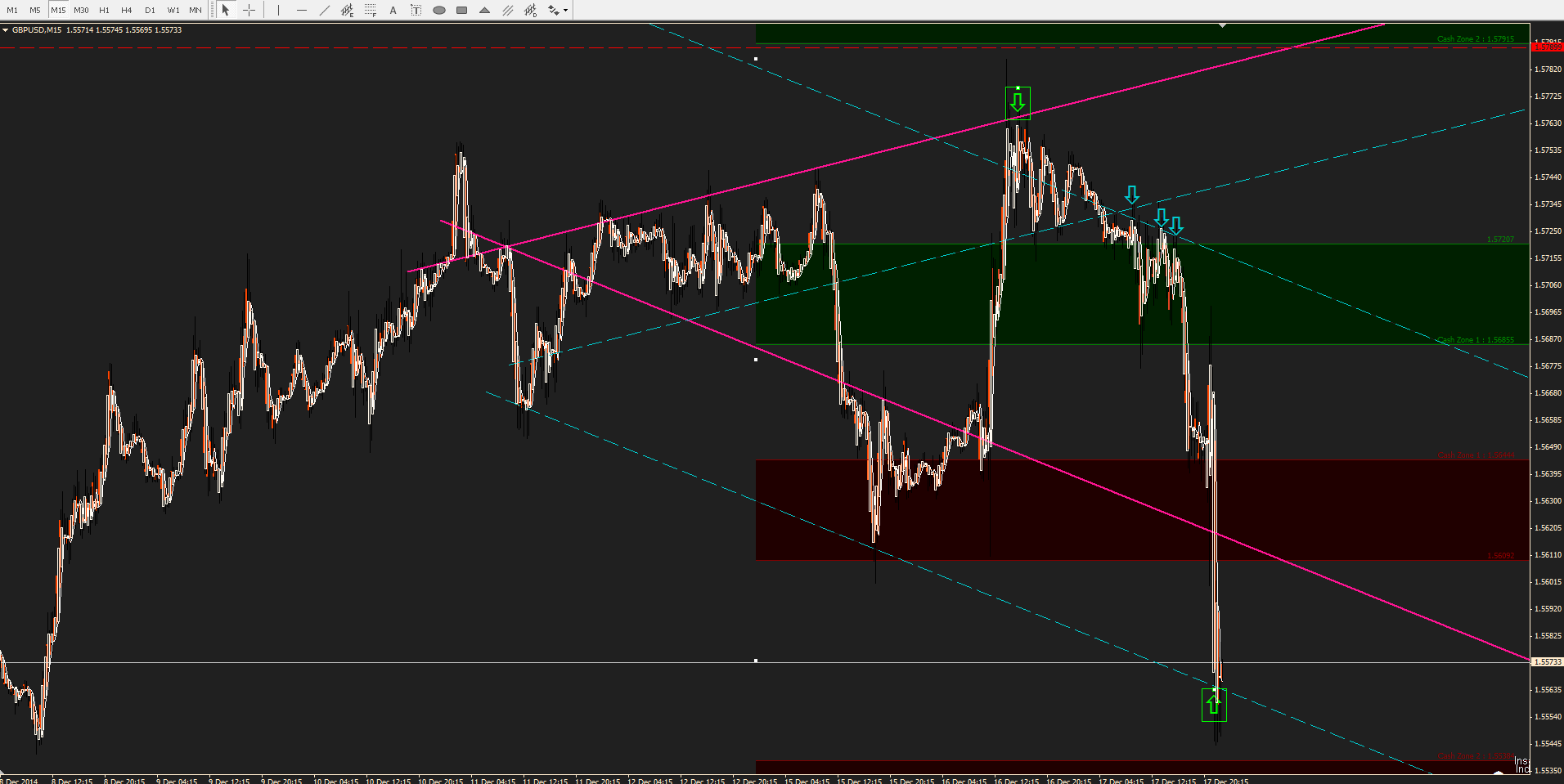Viewport: 1564px width, 784px height.
Task: Select the Ellipse shape tool
Action: coord(438,10)
